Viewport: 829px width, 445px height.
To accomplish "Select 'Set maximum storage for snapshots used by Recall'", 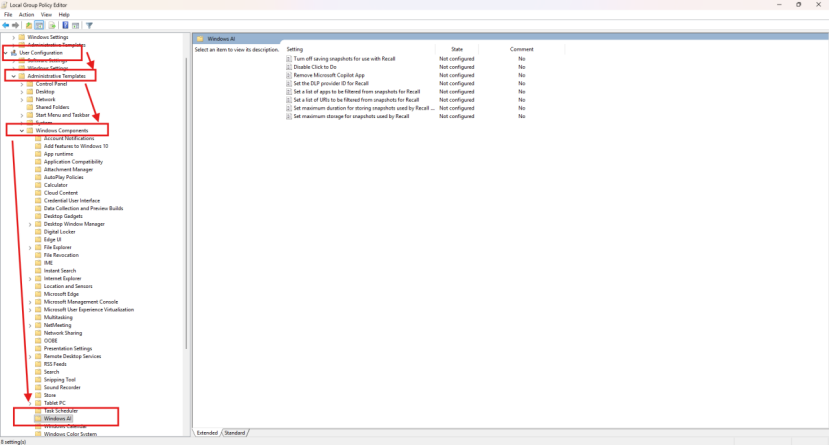I will coord(351,116).
